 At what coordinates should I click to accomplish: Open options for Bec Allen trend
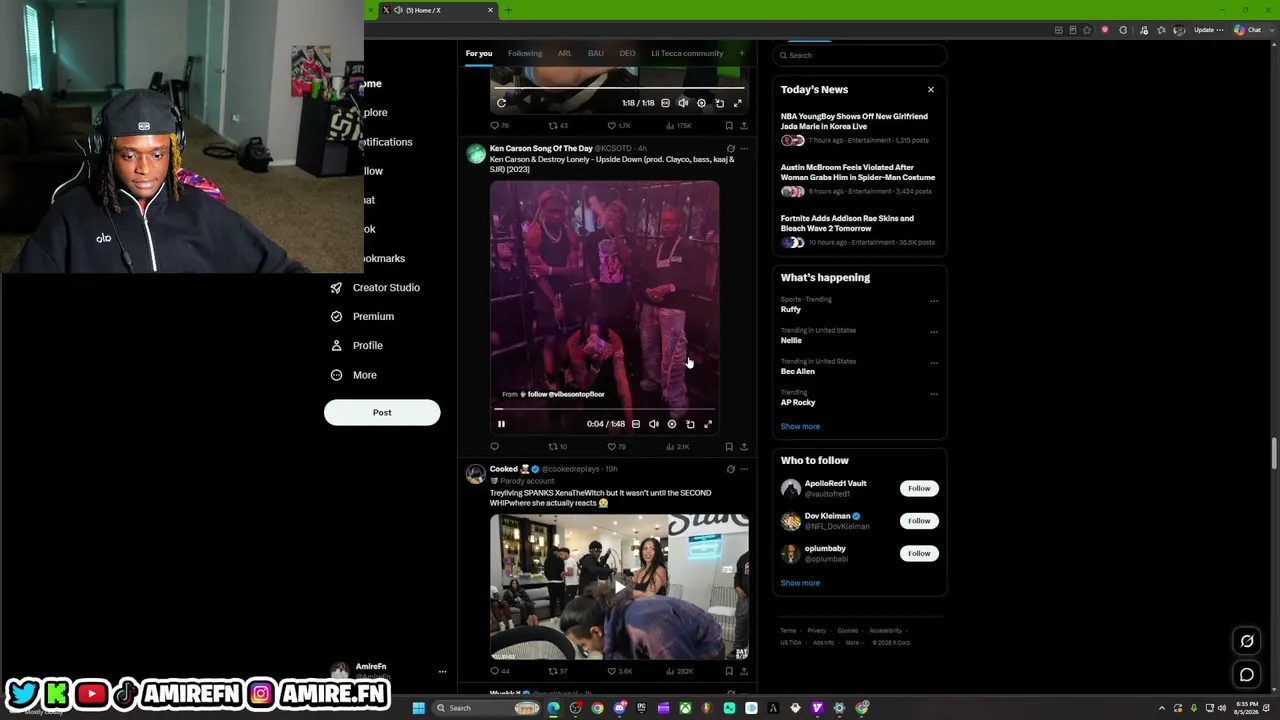pos(934,363)
